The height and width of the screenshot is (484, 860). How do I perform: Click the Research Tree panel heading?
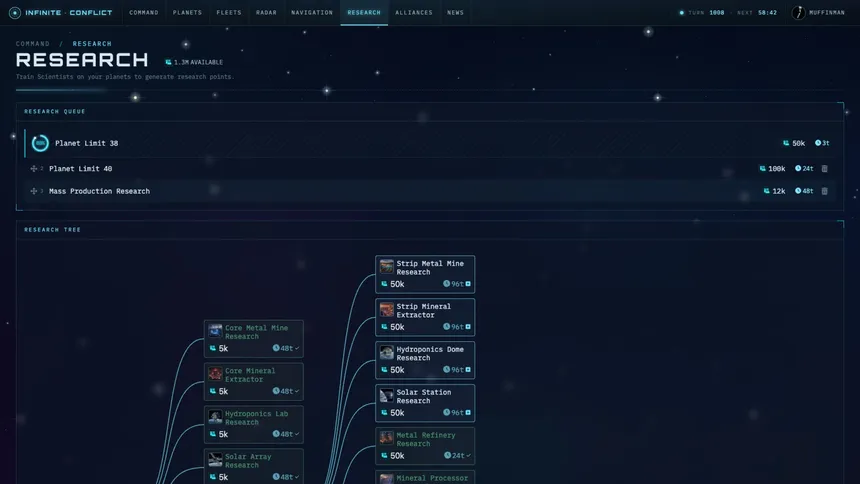(x=53, y=230)
